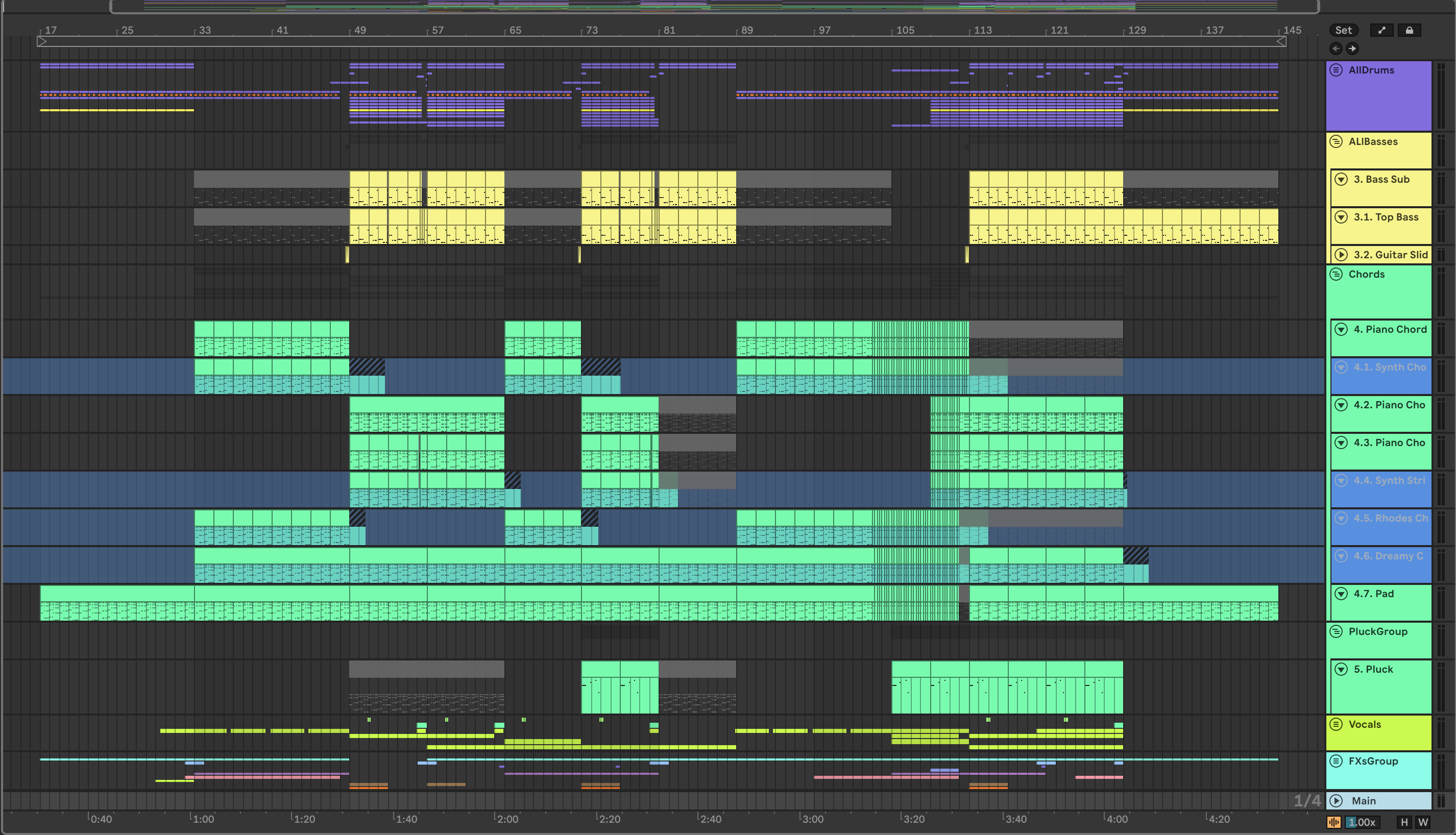Unfold the 3.2. Guitar Slid track
The image size is (1456, 835).
pos(1341,255)
